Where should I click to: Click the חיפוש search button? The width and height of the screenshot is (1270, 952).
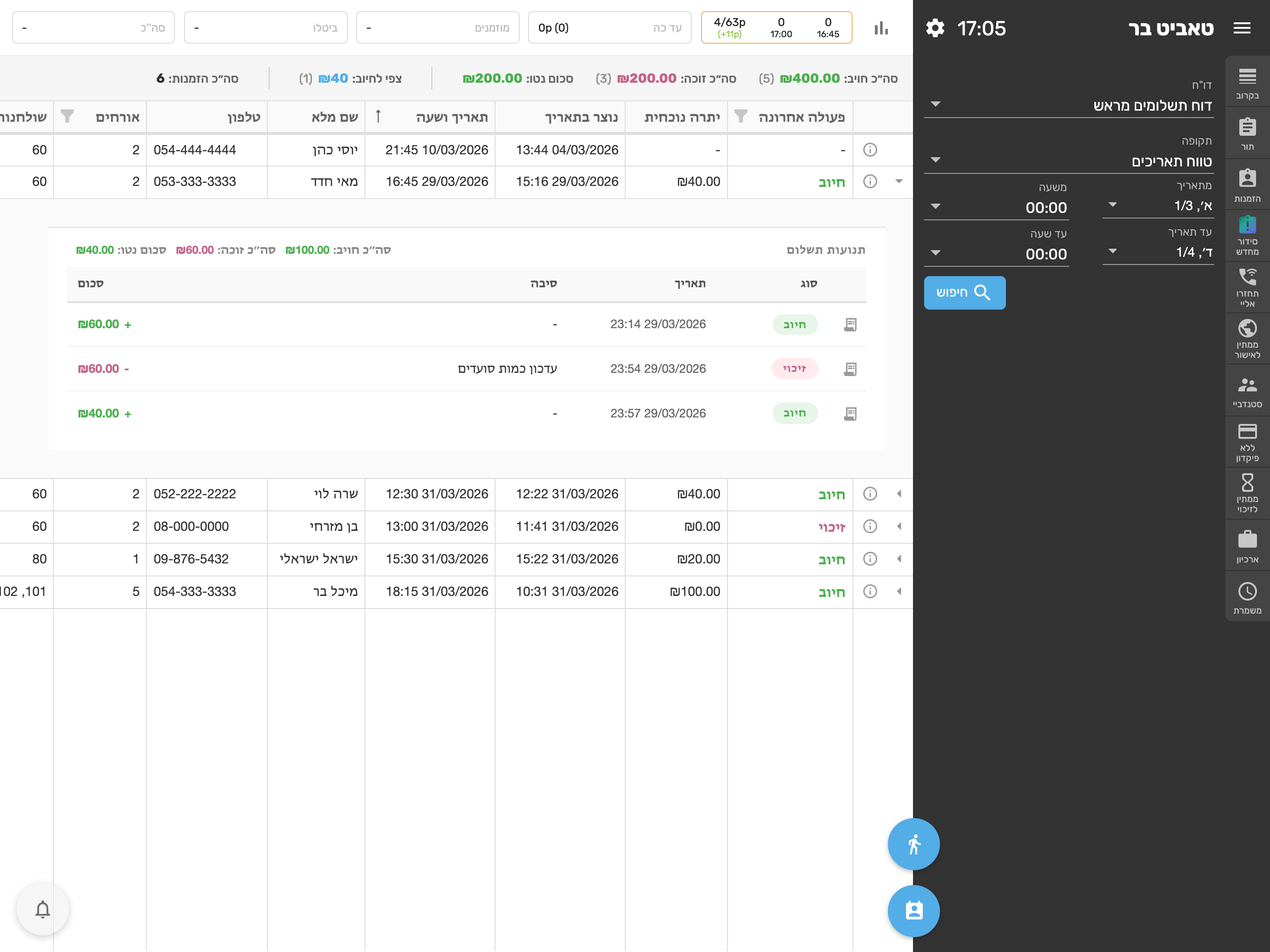coord(965,293)
